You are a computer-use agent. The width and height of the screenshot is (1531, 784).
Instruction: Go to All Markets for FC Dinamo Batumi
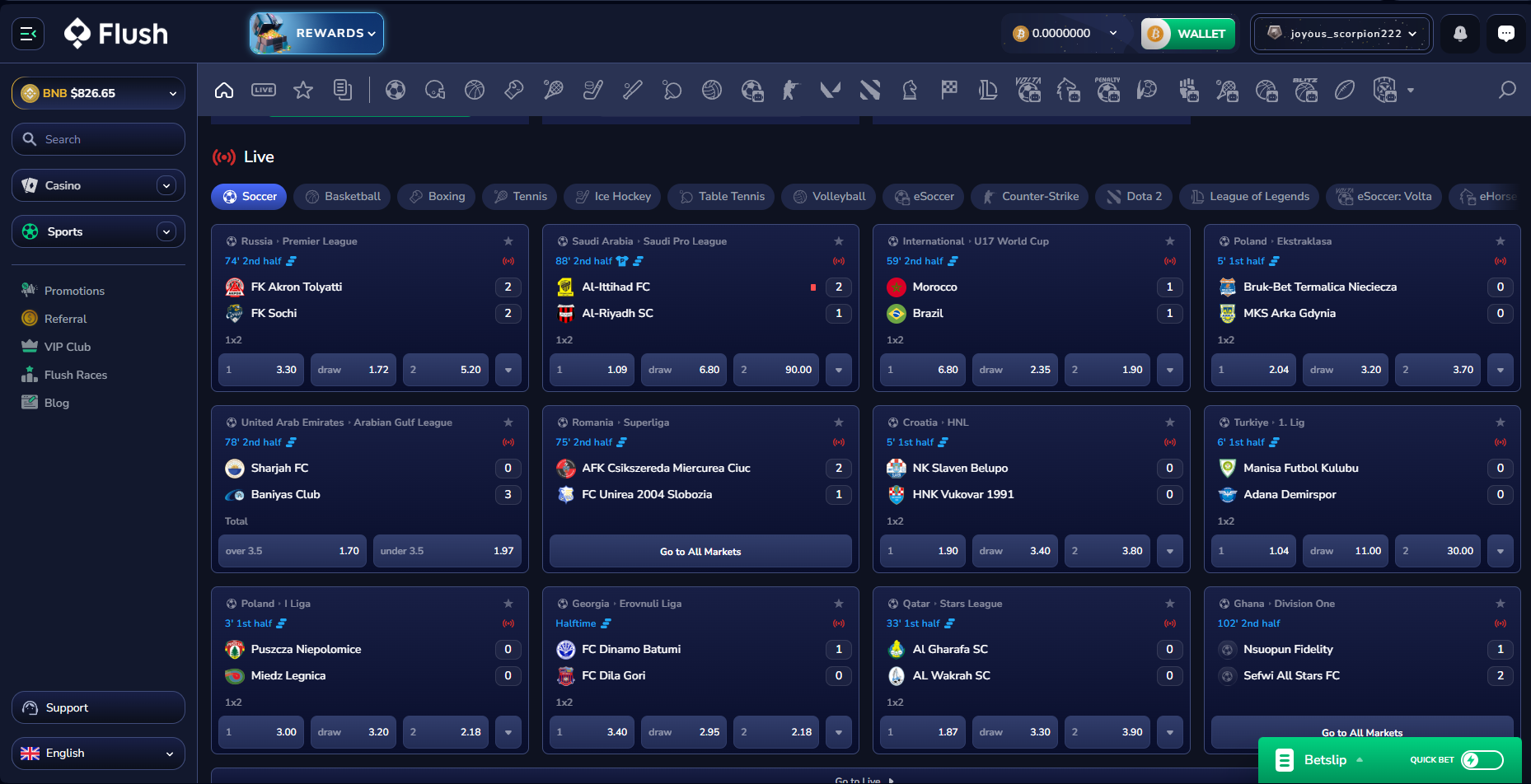(x=700, y=551)
